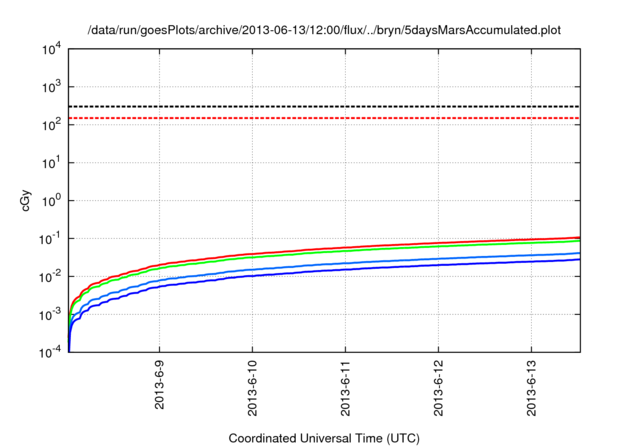Click the 10^-2 y-axis tick label
The image size is (640, 448).
click(50, 277)
